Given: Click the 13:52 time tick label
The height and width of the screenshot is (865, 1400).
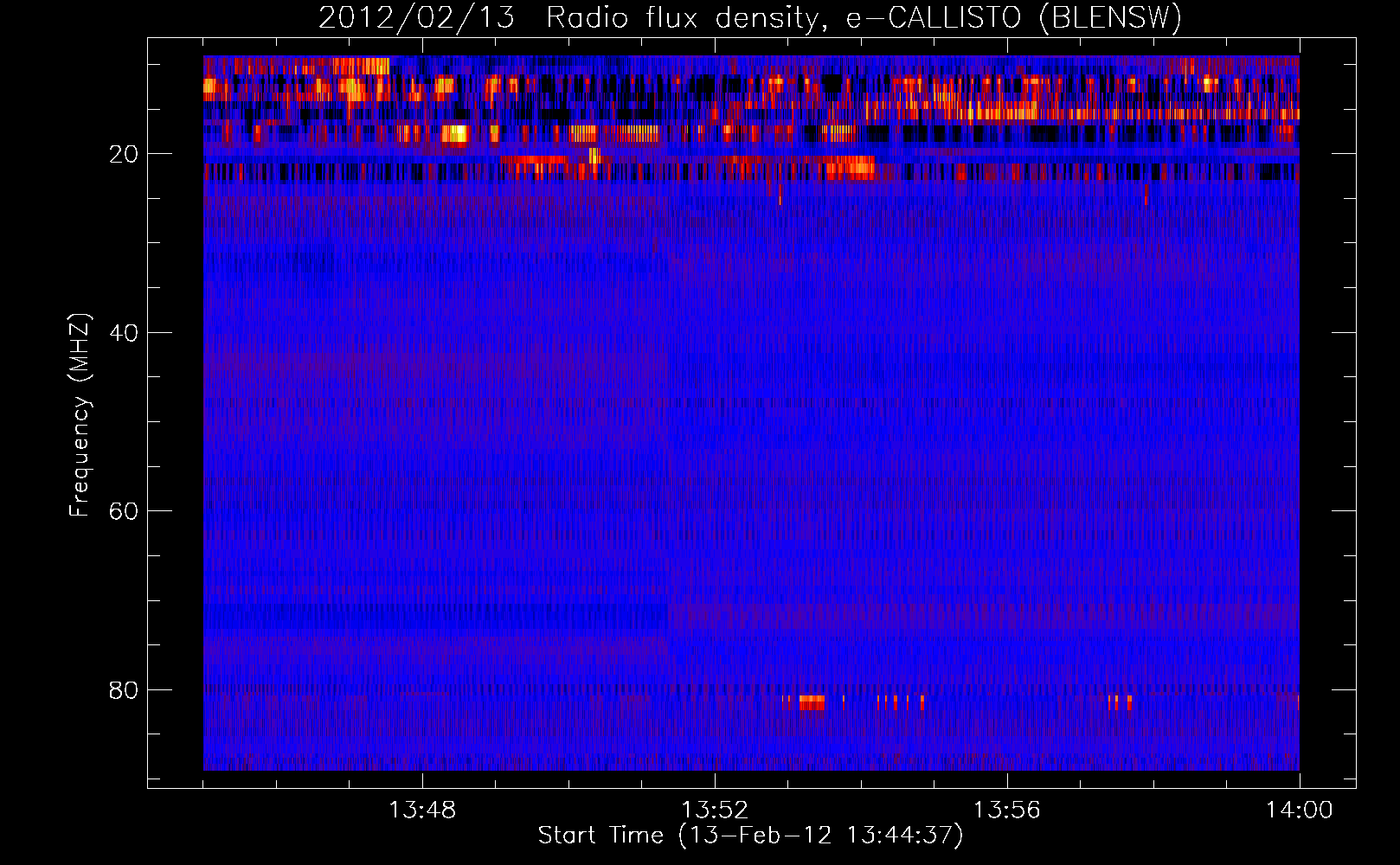Looking at the screenshot, I should [715, 811].
